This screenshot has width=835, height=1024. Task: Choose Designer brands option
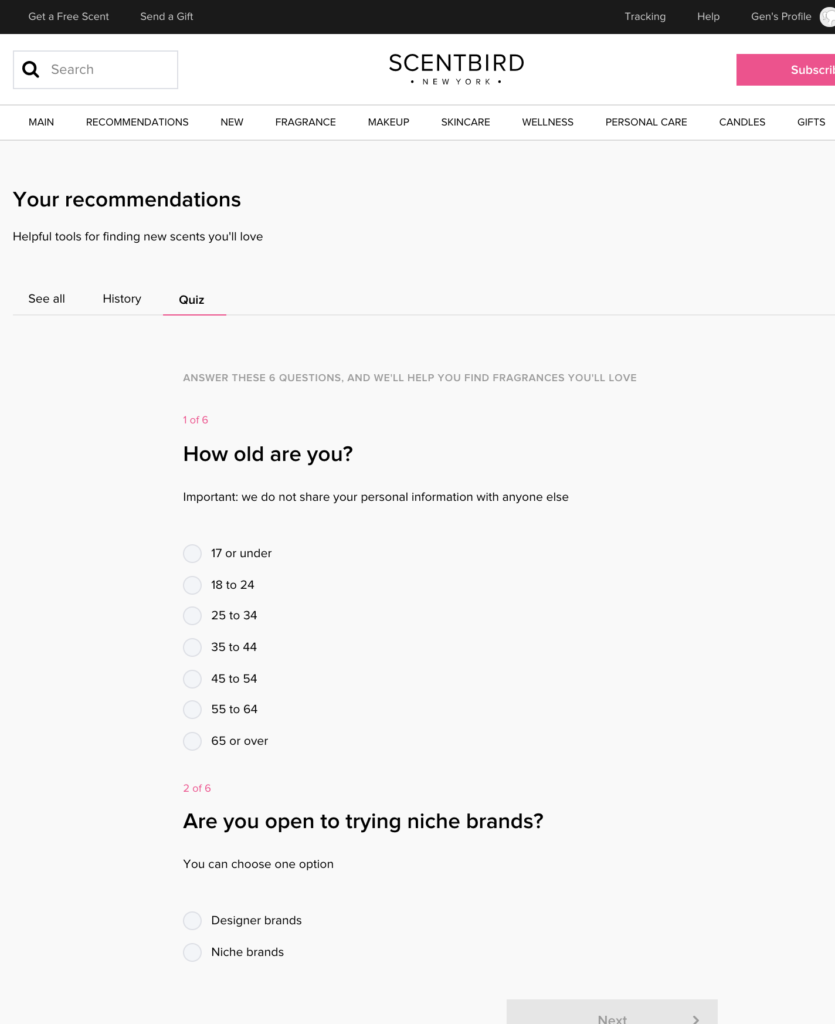click(192, 921)
